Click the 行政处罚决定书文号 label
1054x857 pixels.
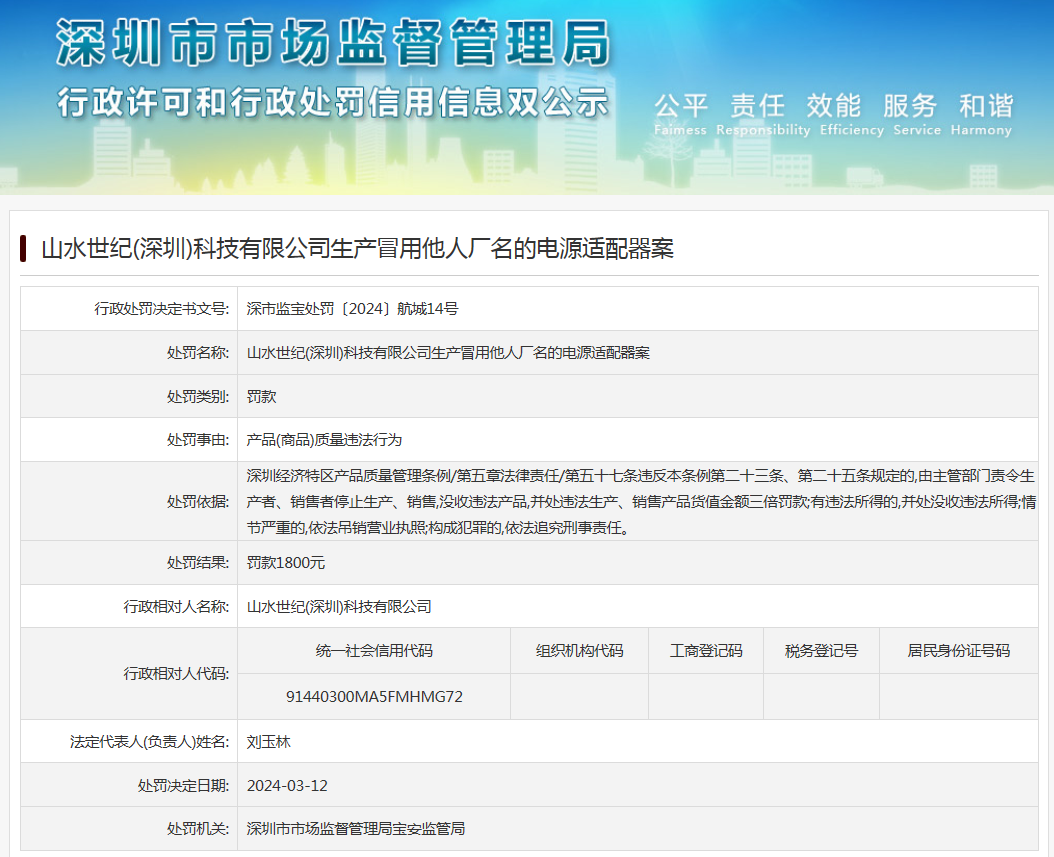(161, 309)
